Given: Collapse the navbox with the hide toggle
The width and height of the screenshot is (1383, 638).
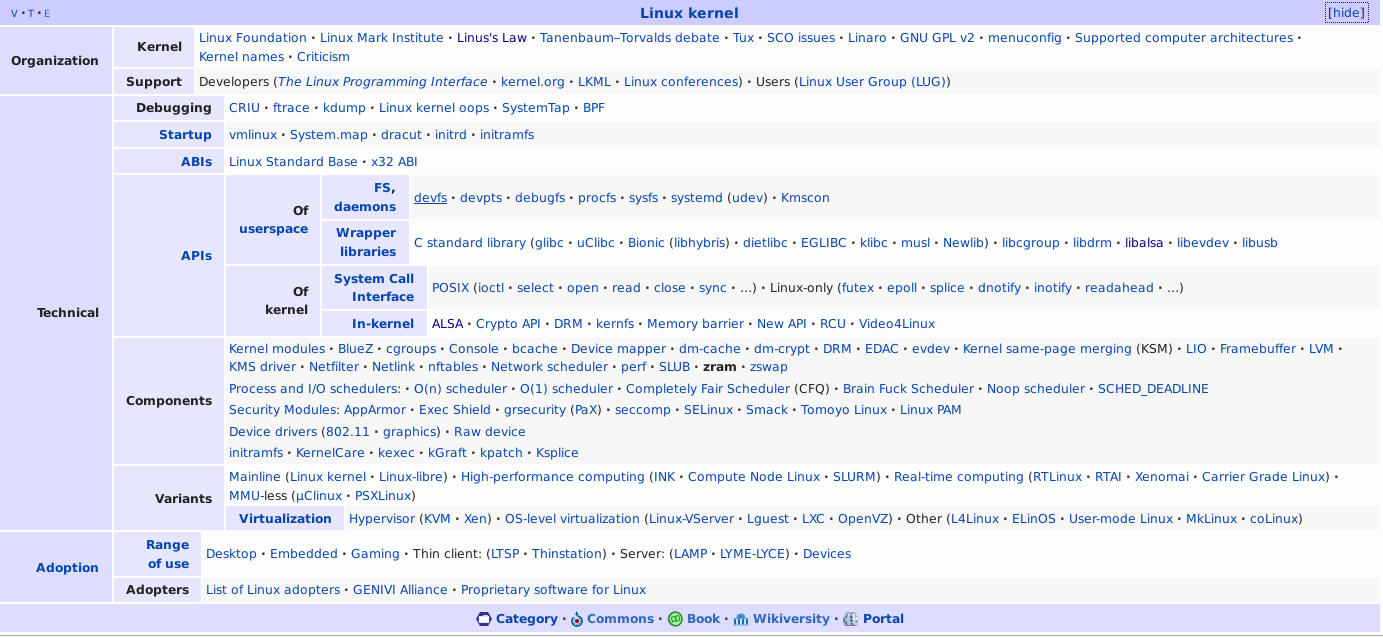Looking at the screenshot, I should [x=1345, y=13].
